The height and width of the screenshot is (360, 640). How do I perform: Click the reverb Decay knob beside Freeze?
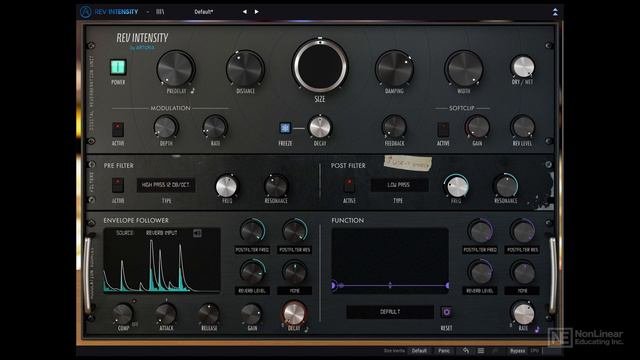(x=320, y=127)
